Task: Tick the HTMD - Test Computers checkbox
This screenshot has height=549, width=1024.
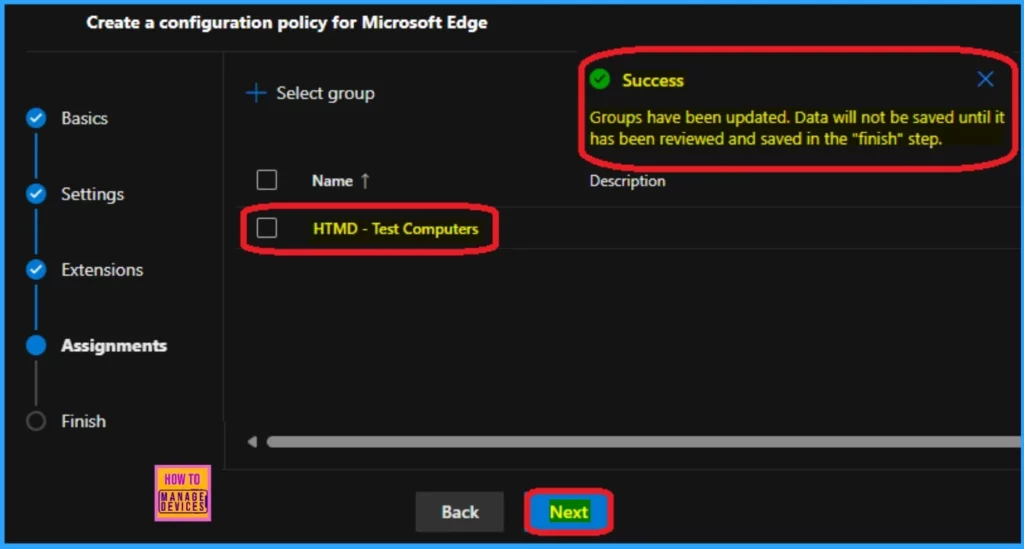Action: (x=266, y=228)
